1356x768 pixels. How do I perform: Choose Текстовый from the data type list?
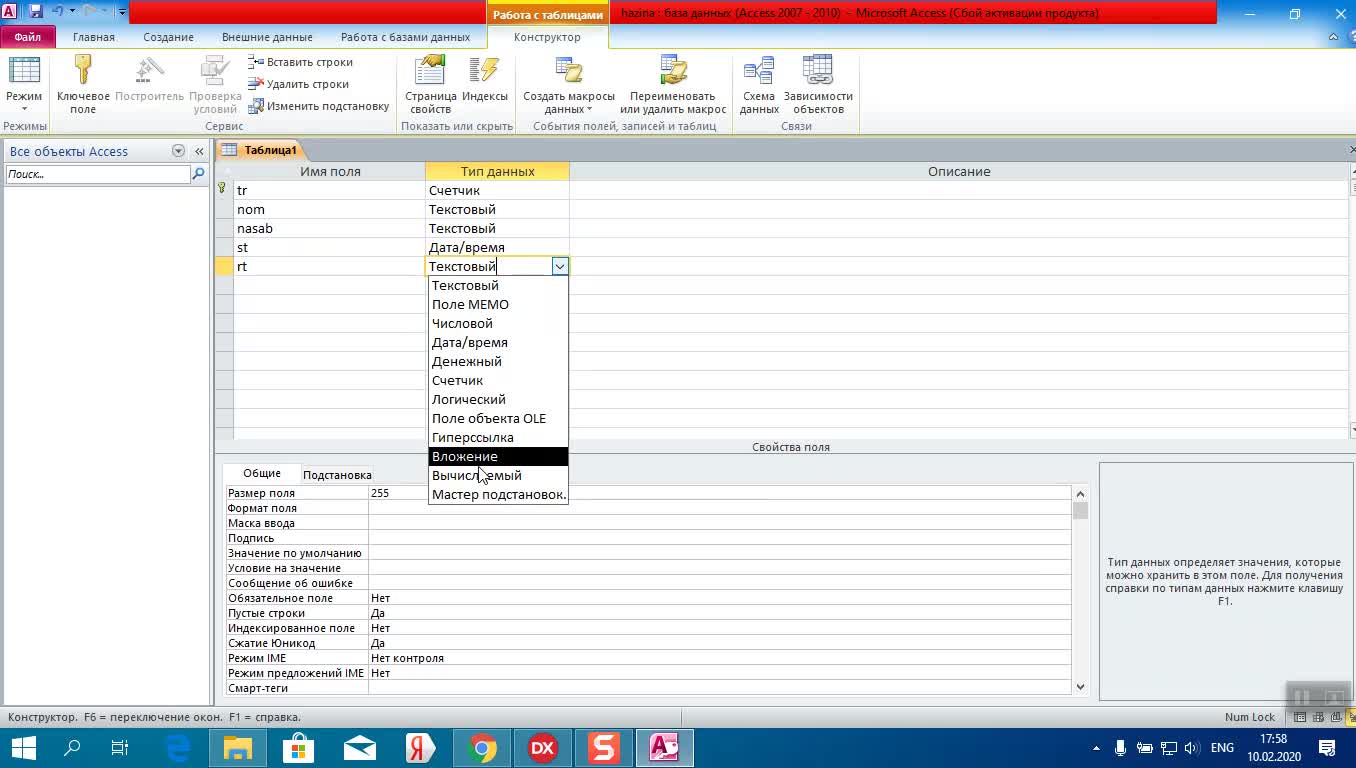click(498, 285)
